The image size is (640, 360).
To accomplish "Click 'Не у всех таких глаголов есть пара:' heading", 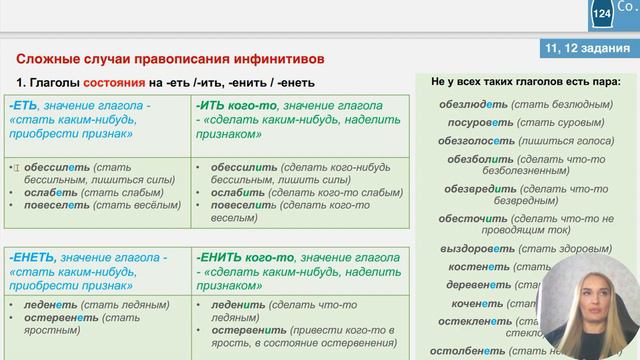I will [x=526, y=82].
